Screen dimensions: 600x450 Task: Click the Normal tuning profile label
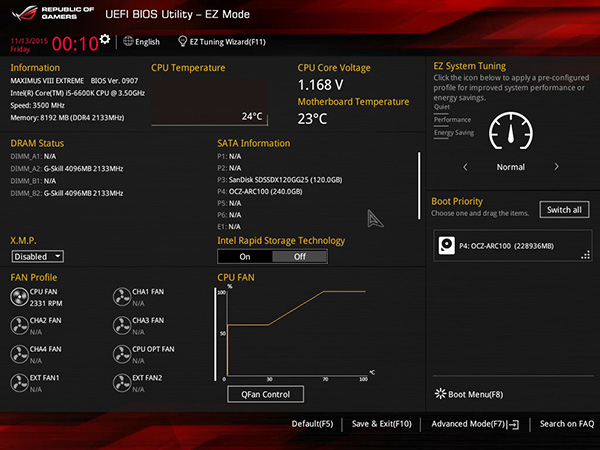pos(511,167)
